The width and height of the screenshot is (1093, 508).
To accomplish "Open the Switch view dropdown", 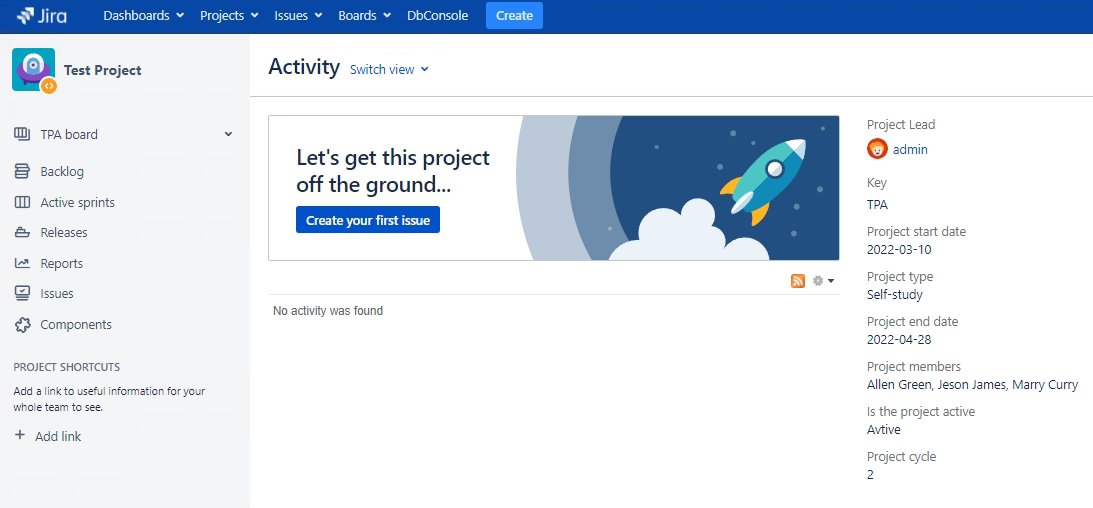I will pos(389,70).
